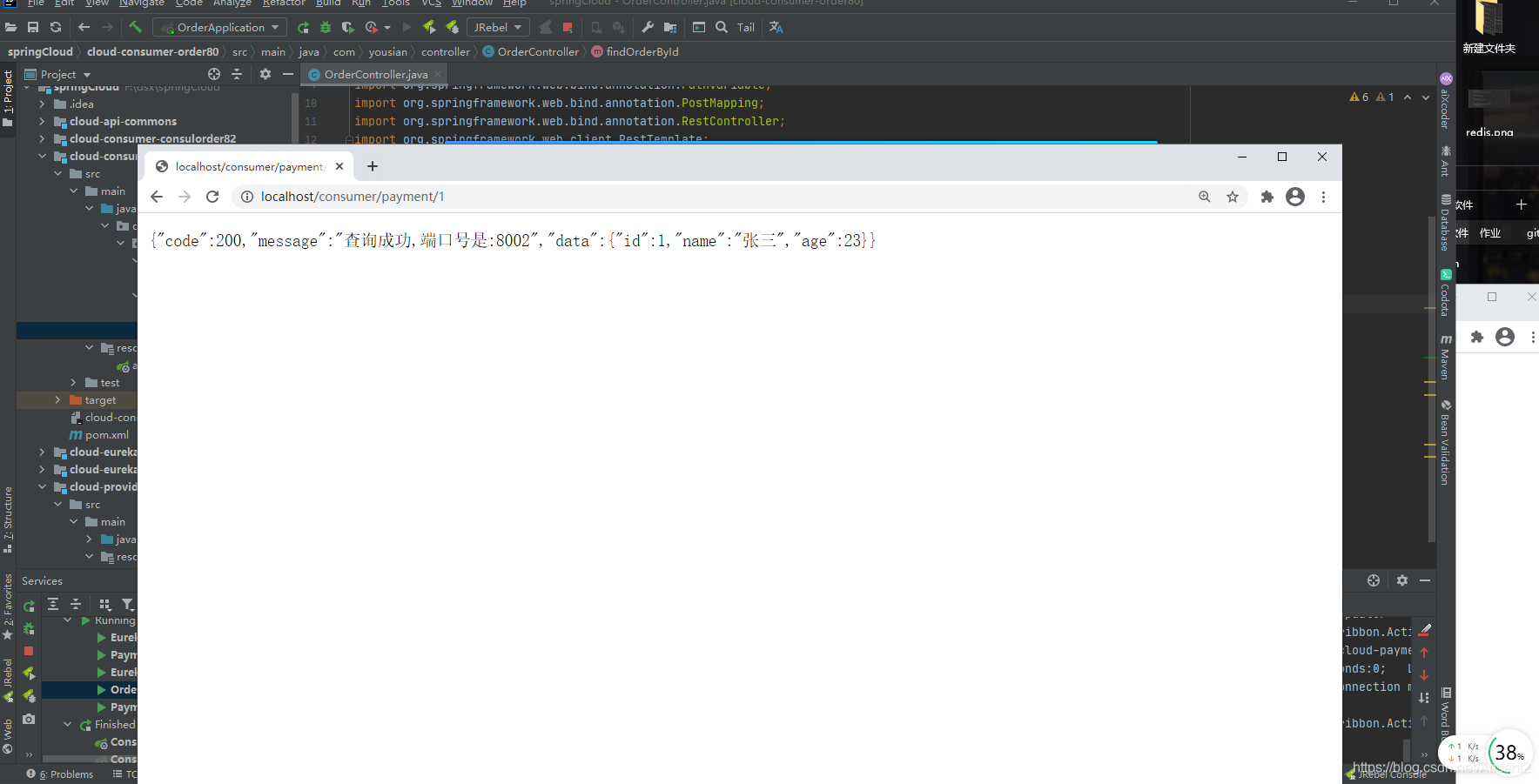Click the Synchronize reload icon in toolbar
Screen dimensions: 1539x784
click(x=56, y=27)
